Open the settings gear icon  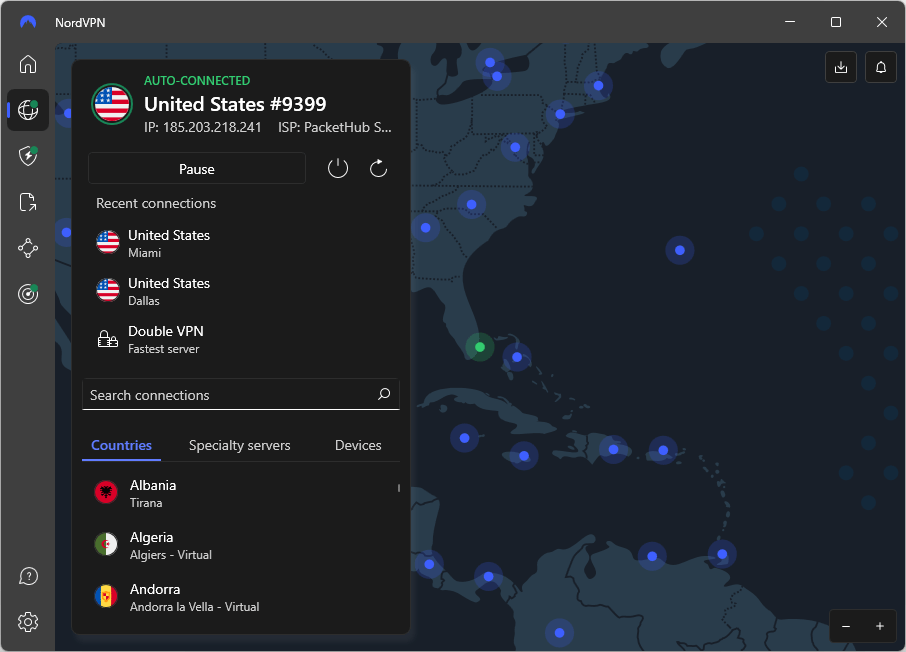pyautogui.click(x=28, y=622)
